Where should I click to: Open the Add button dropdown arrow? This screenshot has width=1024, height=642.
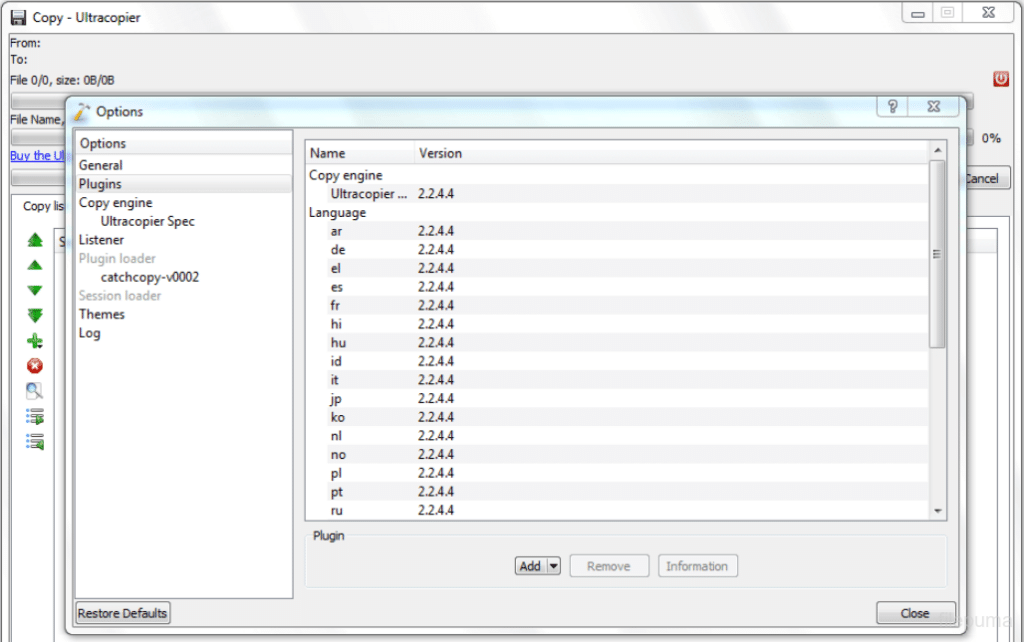coord(554,566)
